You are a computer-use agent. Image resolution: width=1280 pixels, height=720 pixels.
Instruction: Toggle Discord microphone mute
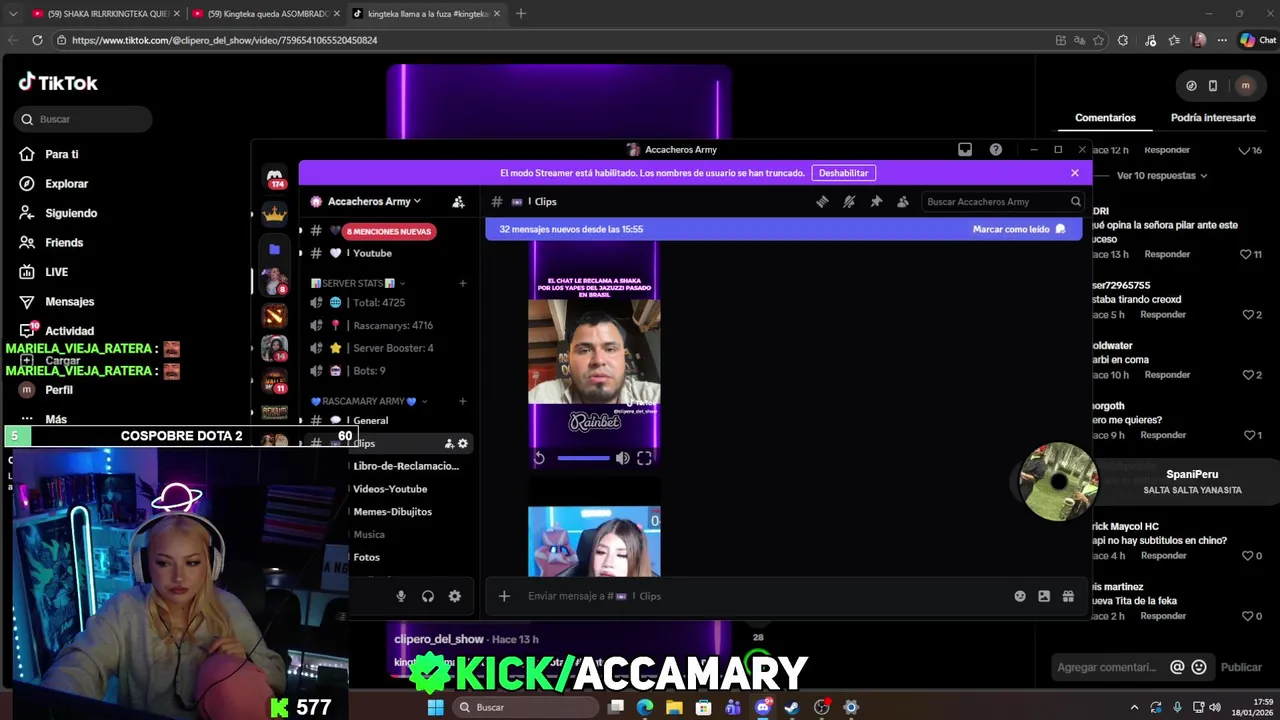tap(401, 596)
